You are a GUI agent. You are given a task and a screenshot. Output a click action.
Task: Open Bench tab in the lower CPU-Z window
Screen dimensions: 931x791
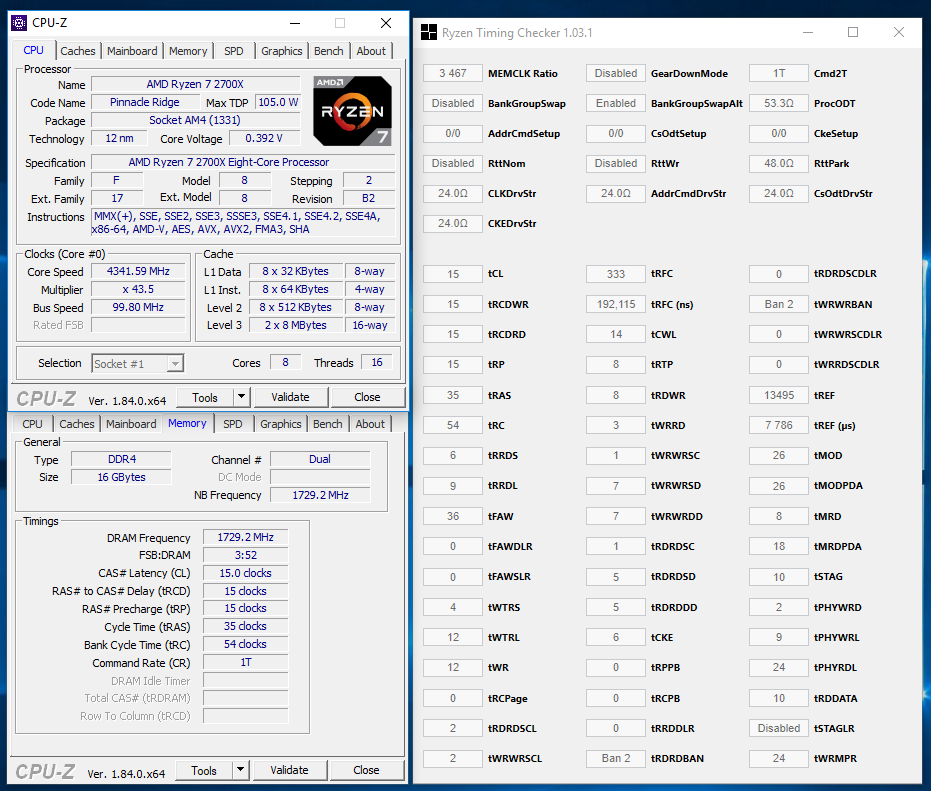coord(327,424)
